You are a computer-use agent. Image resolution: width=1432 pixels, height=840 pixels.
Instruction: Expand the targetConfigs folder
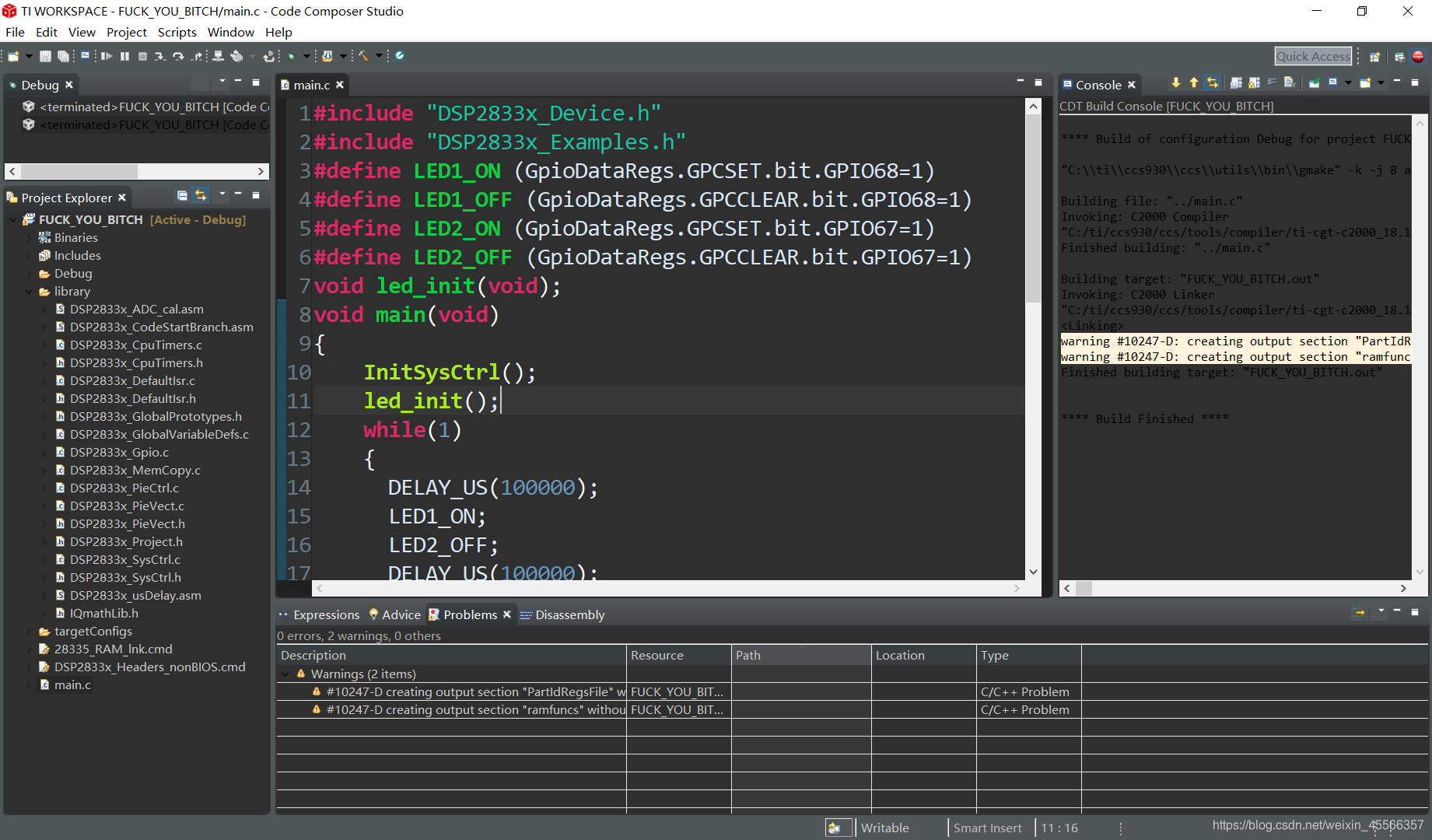29,632
